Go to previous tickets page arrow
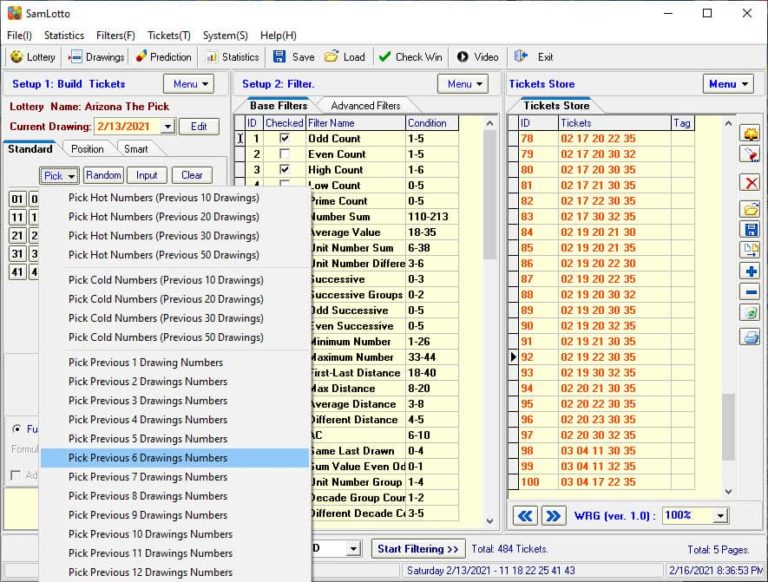 (525, 516)
